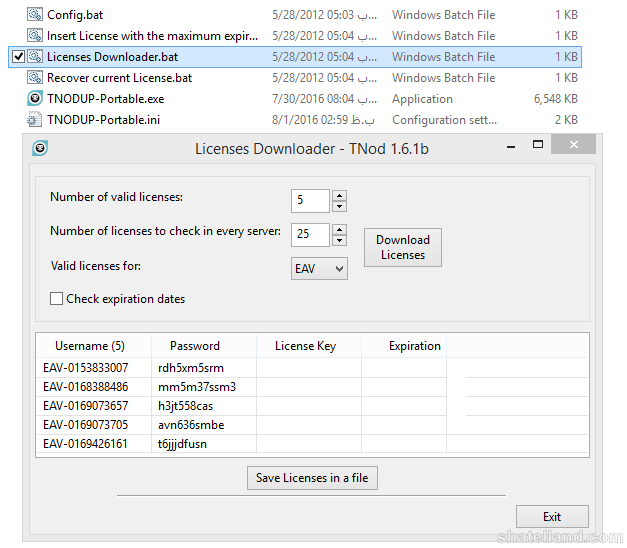The image size is (627, 548).
Task: Decrease licenses to check in every server
Action: [339, 240]
